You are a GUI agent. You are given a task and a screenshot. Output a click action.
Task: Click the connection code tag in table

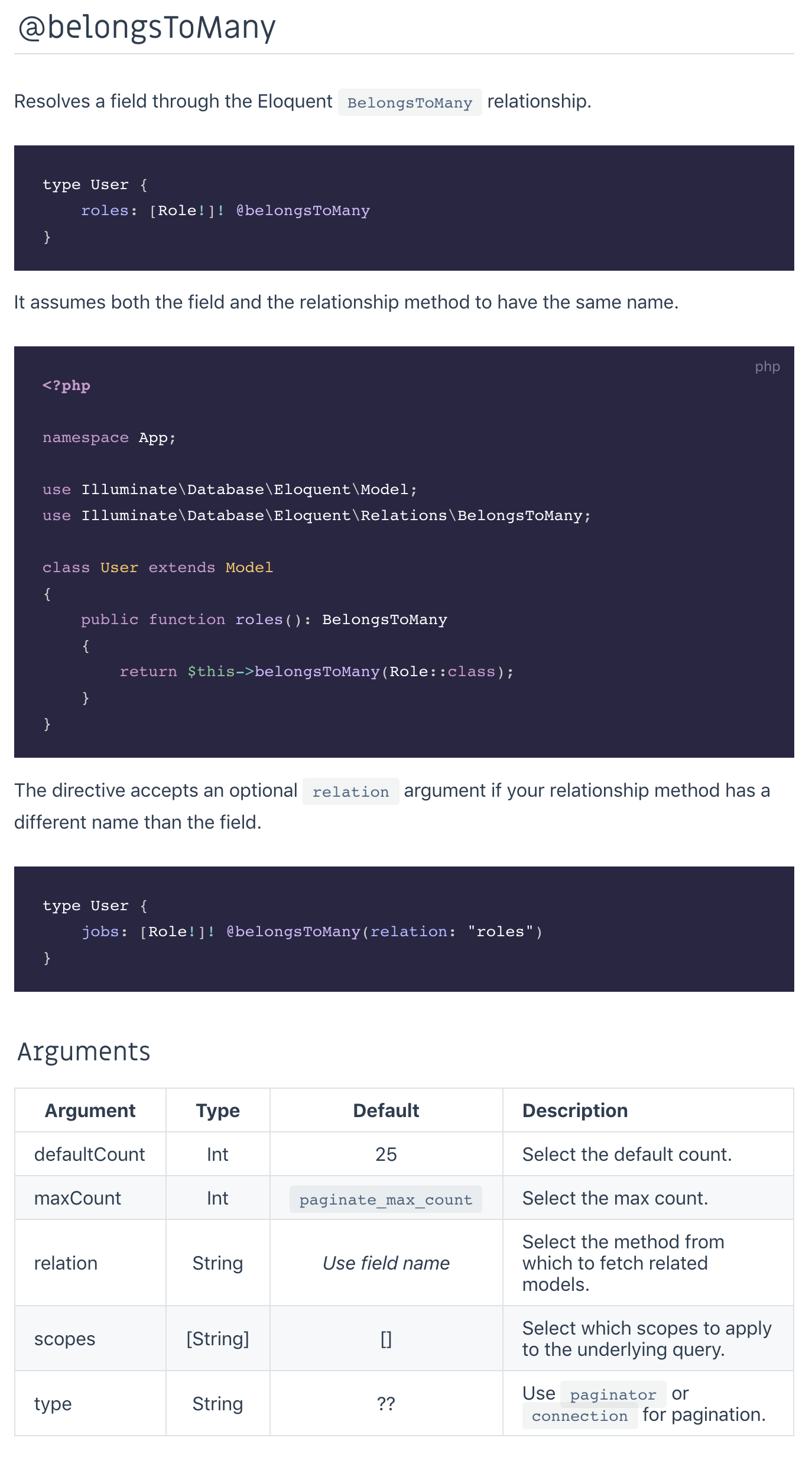coord(580,1416)
